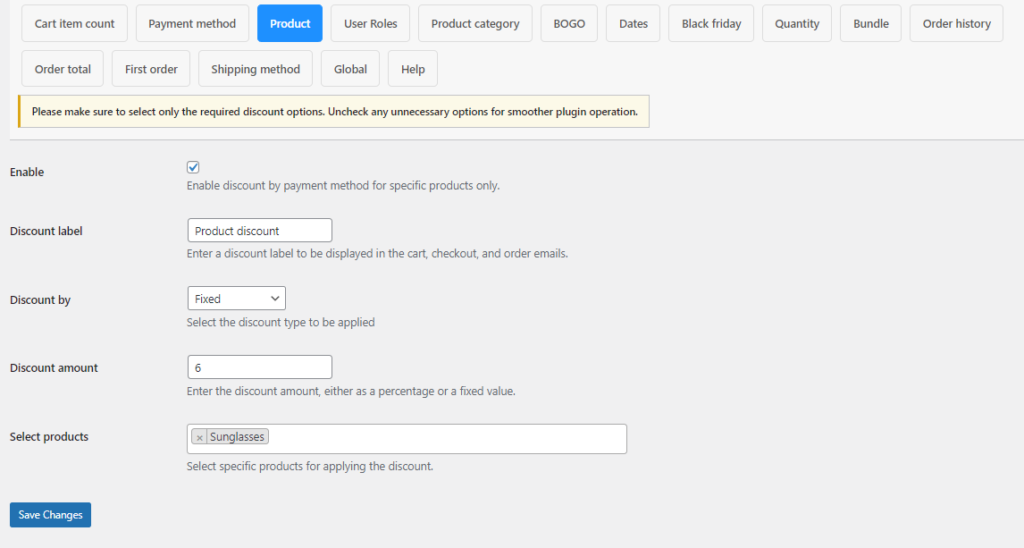Open the BOGO tab
Viewport: 1024px width, 548px height.
tap(569, 24)
